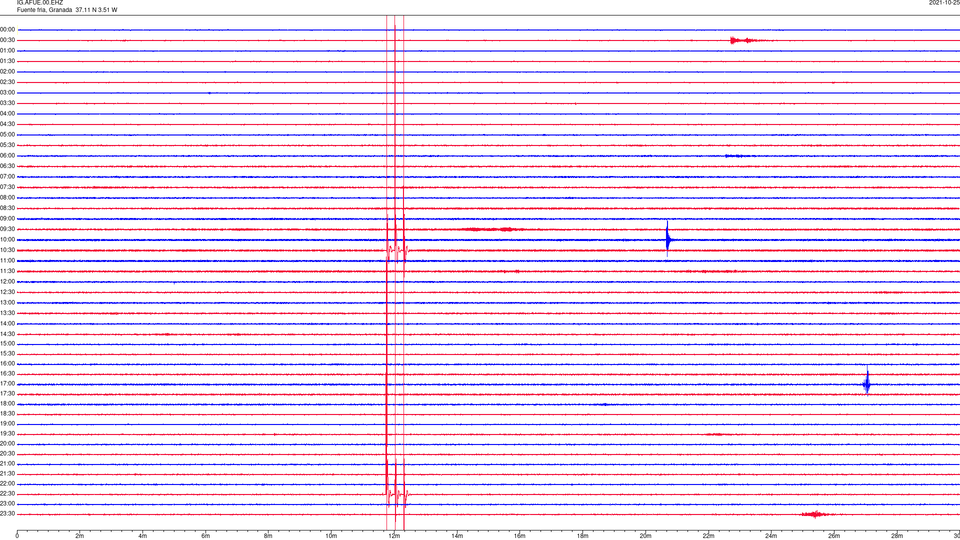This screenshot has width=960, height=540.
Task: Click the 10m tick label on minute axis
Action: (331, 536)
